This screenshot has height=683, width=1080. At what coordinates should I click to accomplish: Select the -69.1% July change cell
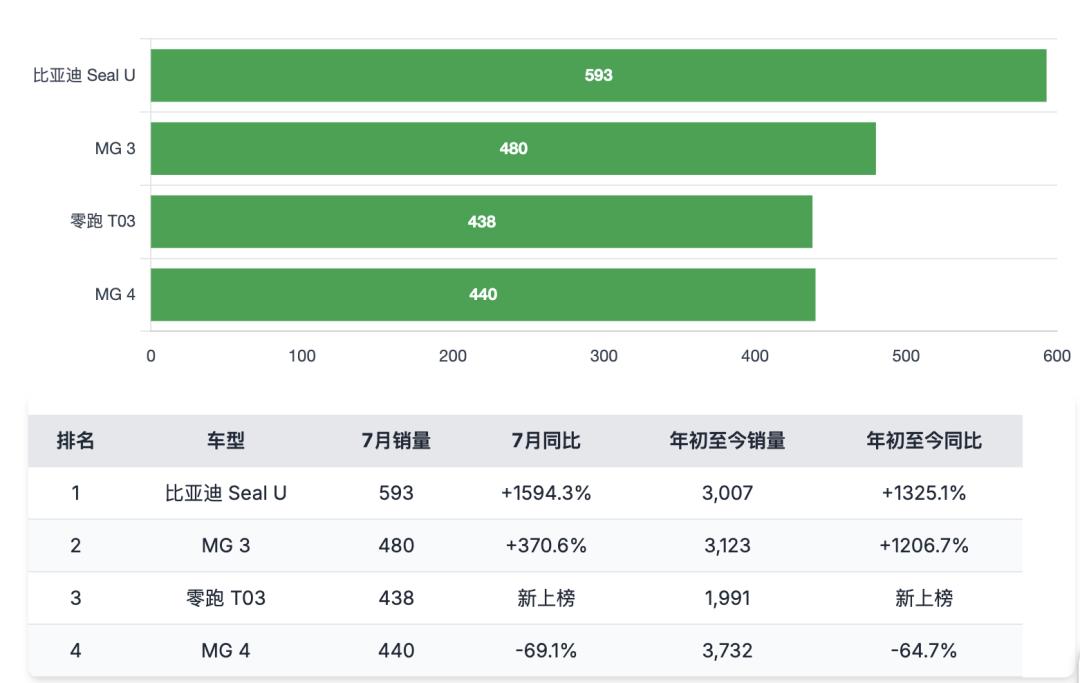click(x=546, y=651)
